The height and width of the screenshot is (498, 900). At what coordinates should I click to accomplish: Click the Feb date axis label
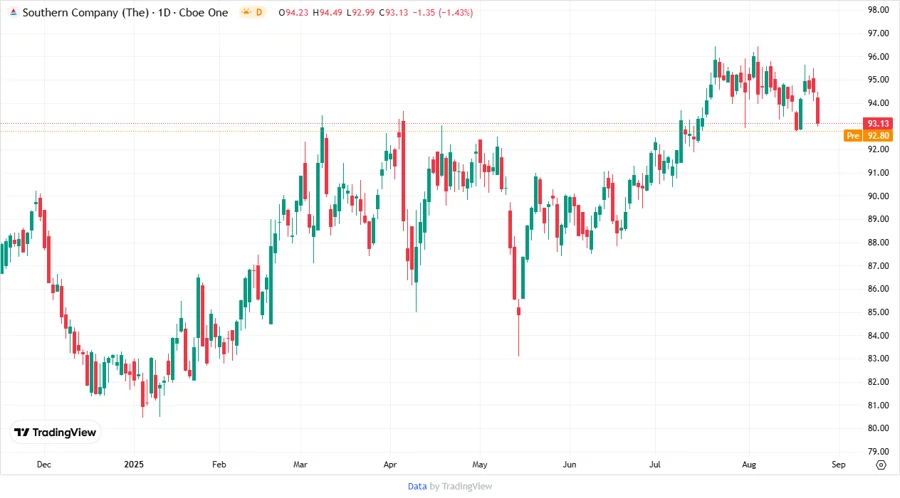(219, 464)
